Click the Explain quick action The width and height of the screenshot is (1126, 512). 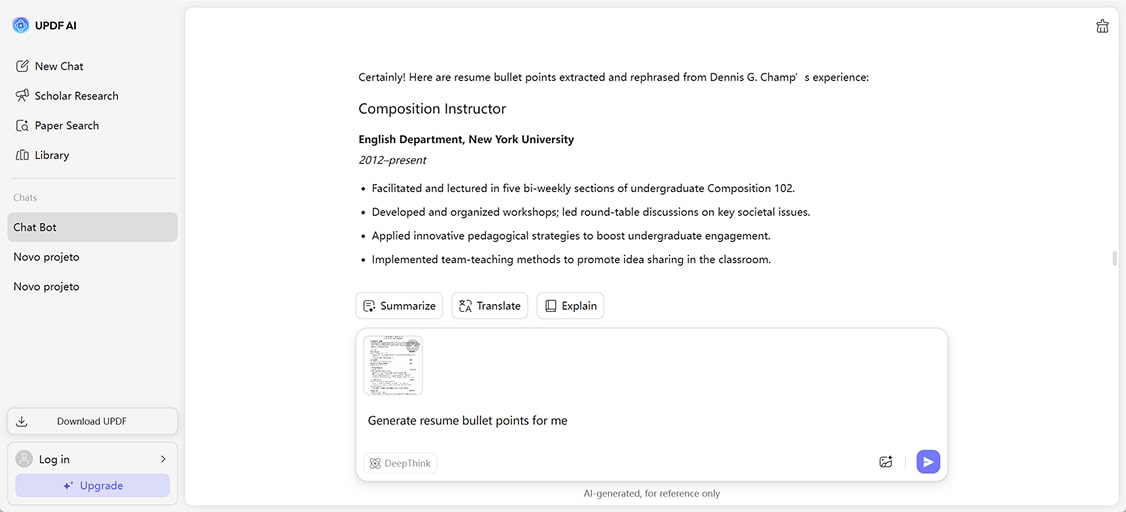[570, 306]
